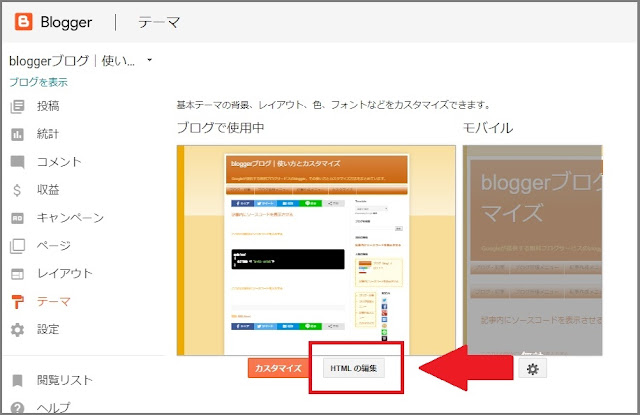Click the 統計 bar chart icon
This screenshot has height=415, width=640.
coord(17,134)
